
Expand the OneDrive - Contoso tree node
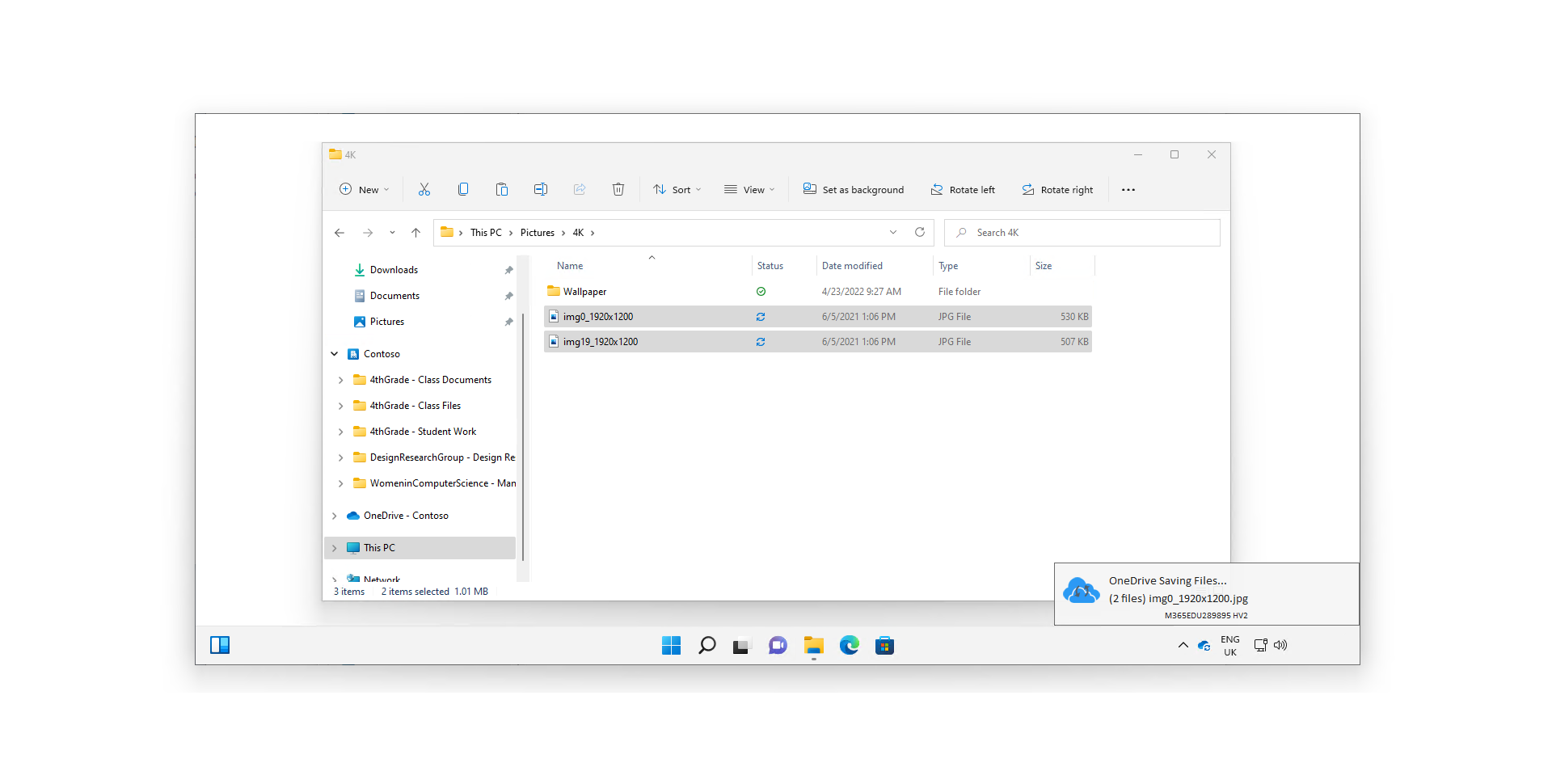coord(335,516)
